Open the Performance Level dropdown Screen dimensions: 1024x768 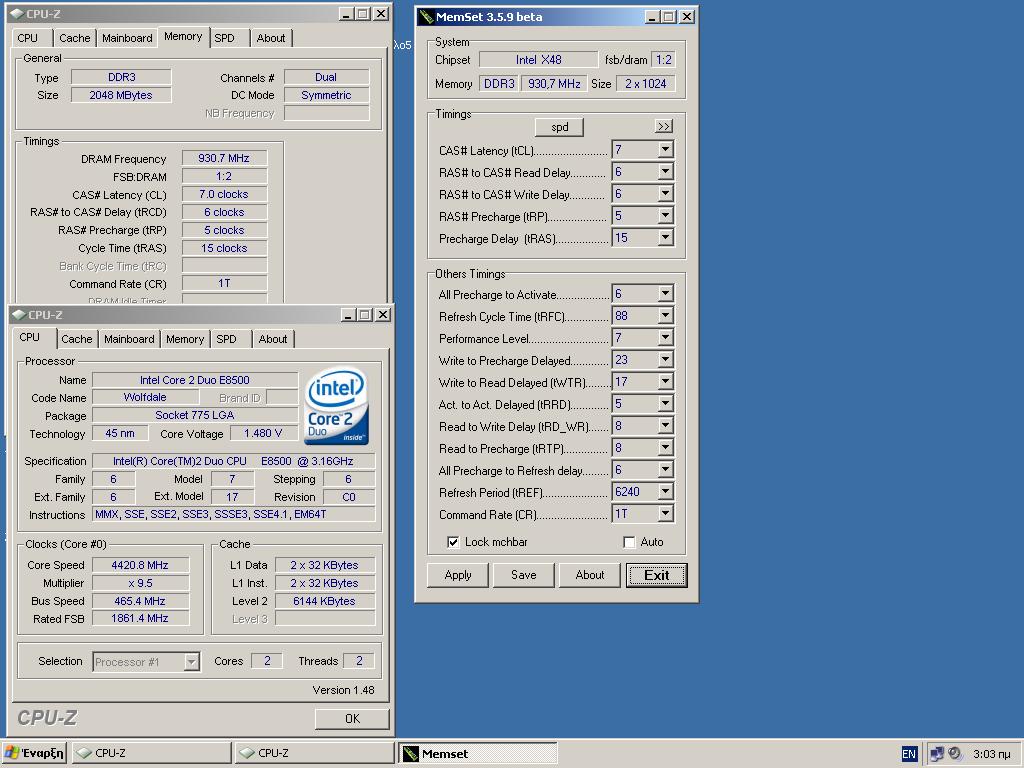click(x=665, y=338)
